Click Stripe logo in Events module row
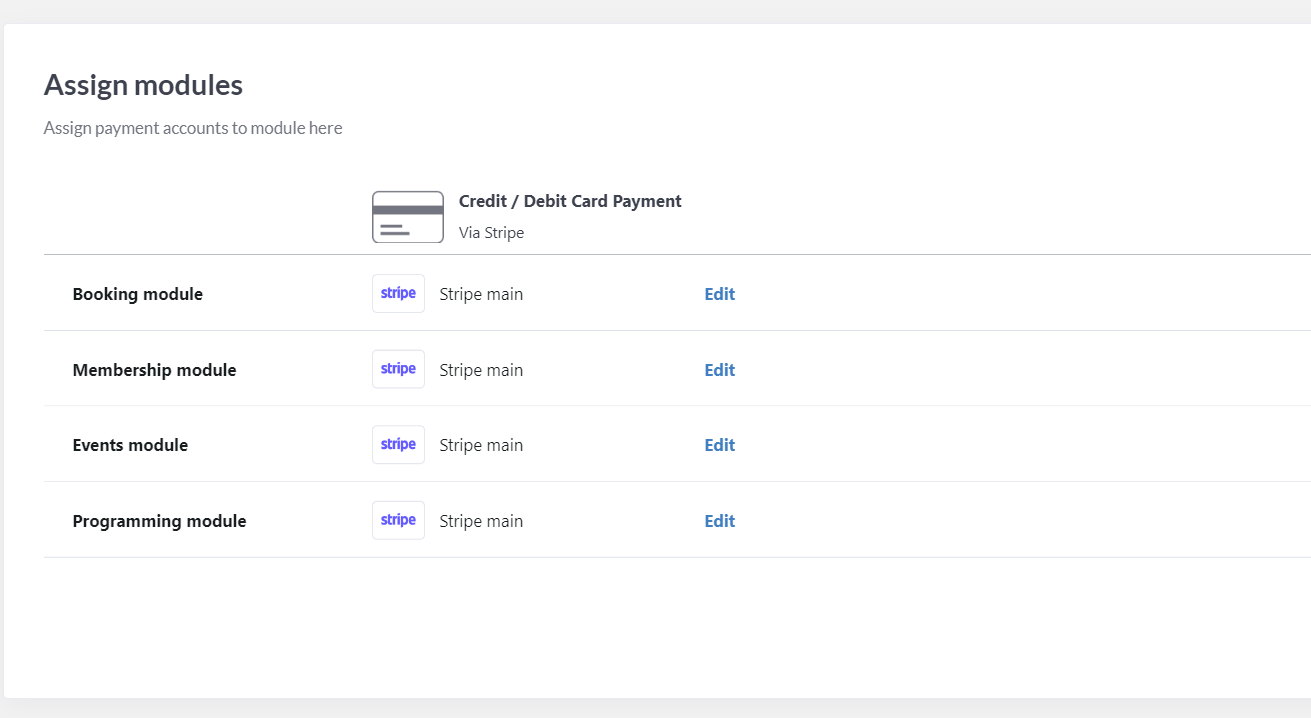1311x718 pixels. click(398, 445)
